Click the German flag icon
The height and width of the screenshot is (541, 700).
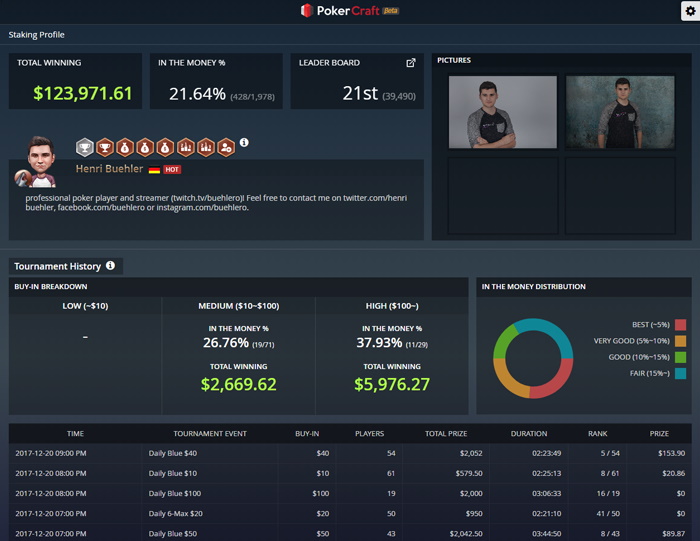[154, 170]
